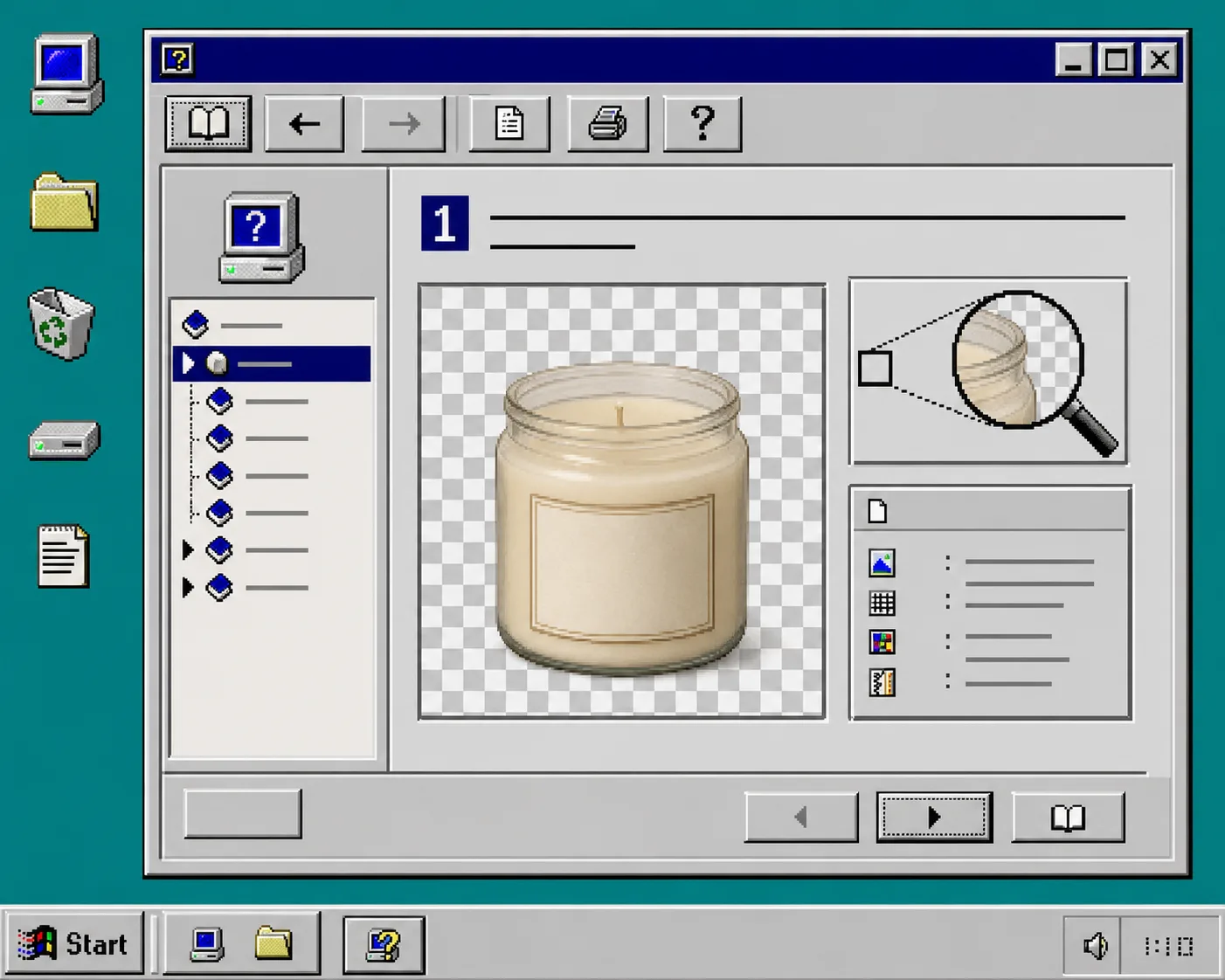Open the text document icon on the desktop
The width and height of the screenshot is (1225, 980).
point(64,556)
